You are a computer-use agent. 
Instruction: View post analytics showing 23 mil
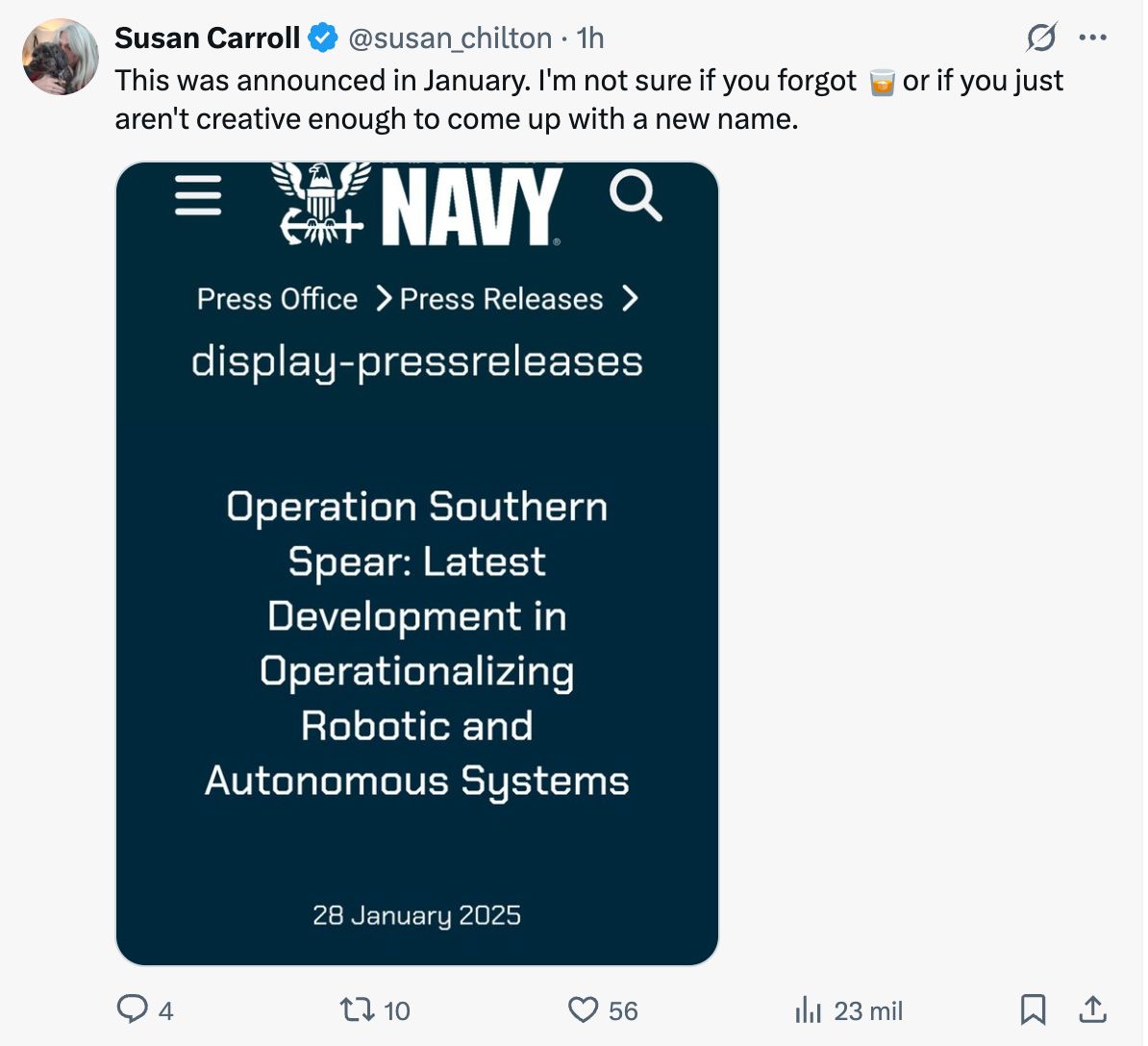[808, 1010]
